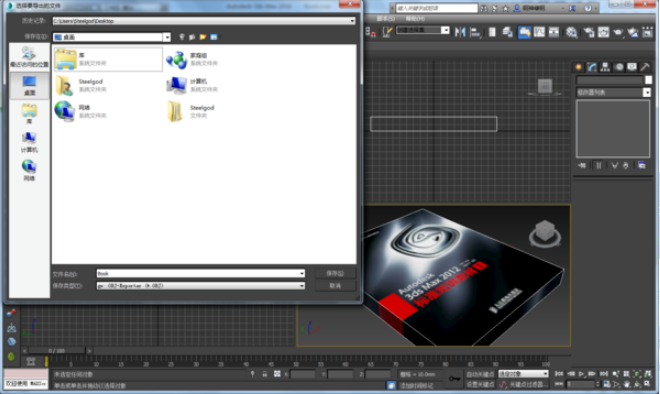The width and height of the screenshot is (660, 394).
Task: Select the Steelgod system folder with user icon
Action: point(81,85)
